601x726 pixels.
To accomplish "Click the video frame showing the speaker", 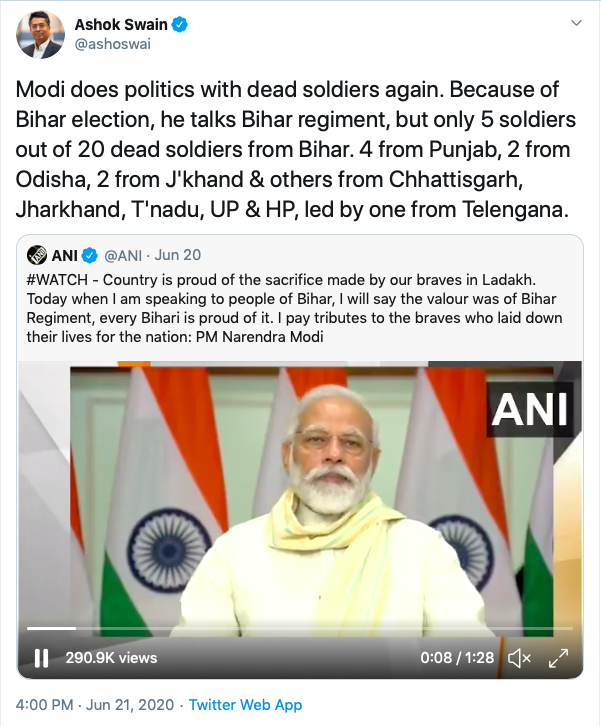I will click(x=300, y=500).
